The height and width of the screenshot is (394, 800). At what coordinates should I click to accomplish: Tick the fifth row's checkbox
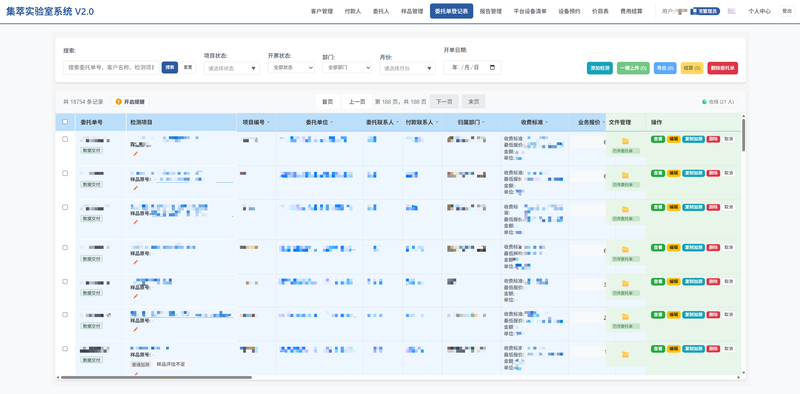65,281
